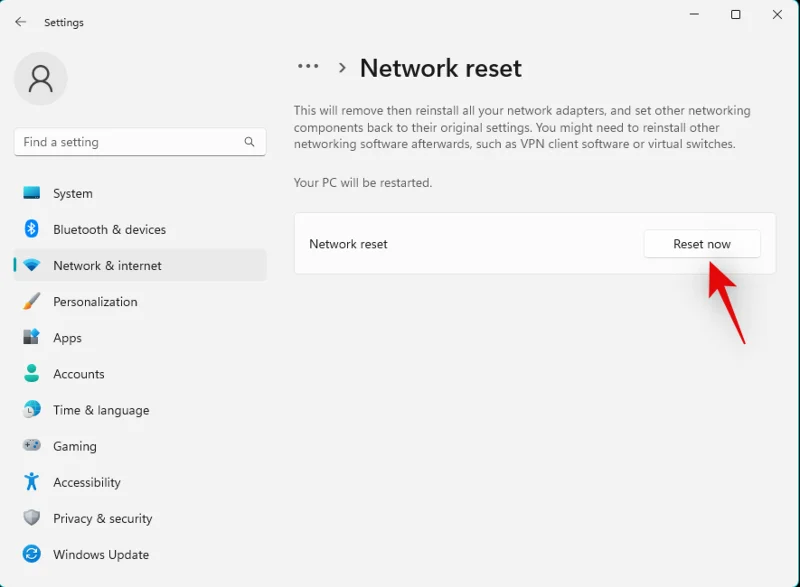The image size is (800, 587).
Task: Click the Windows Update sync icon
Action: pos(32,554)
